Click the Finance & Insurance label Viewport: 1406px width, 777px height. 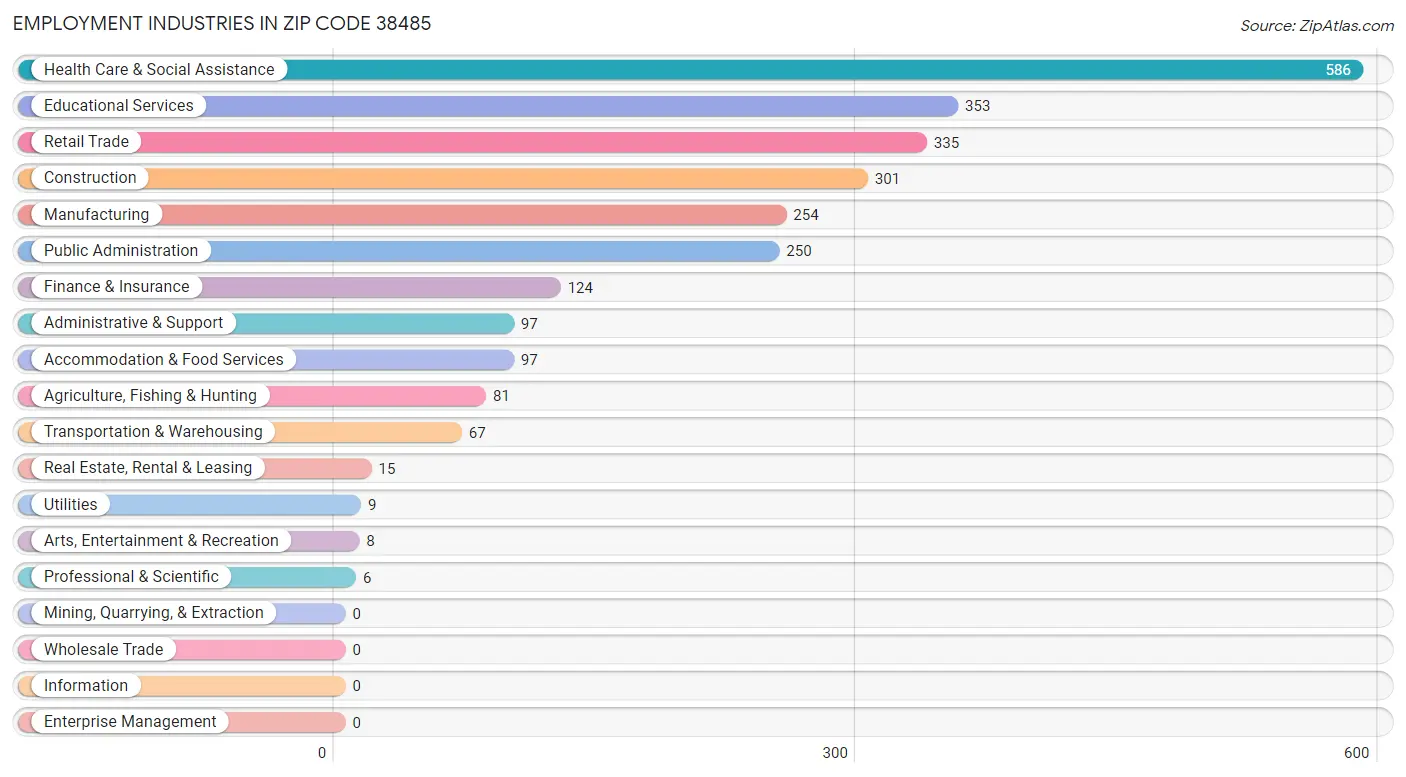(x=116, y=287)
